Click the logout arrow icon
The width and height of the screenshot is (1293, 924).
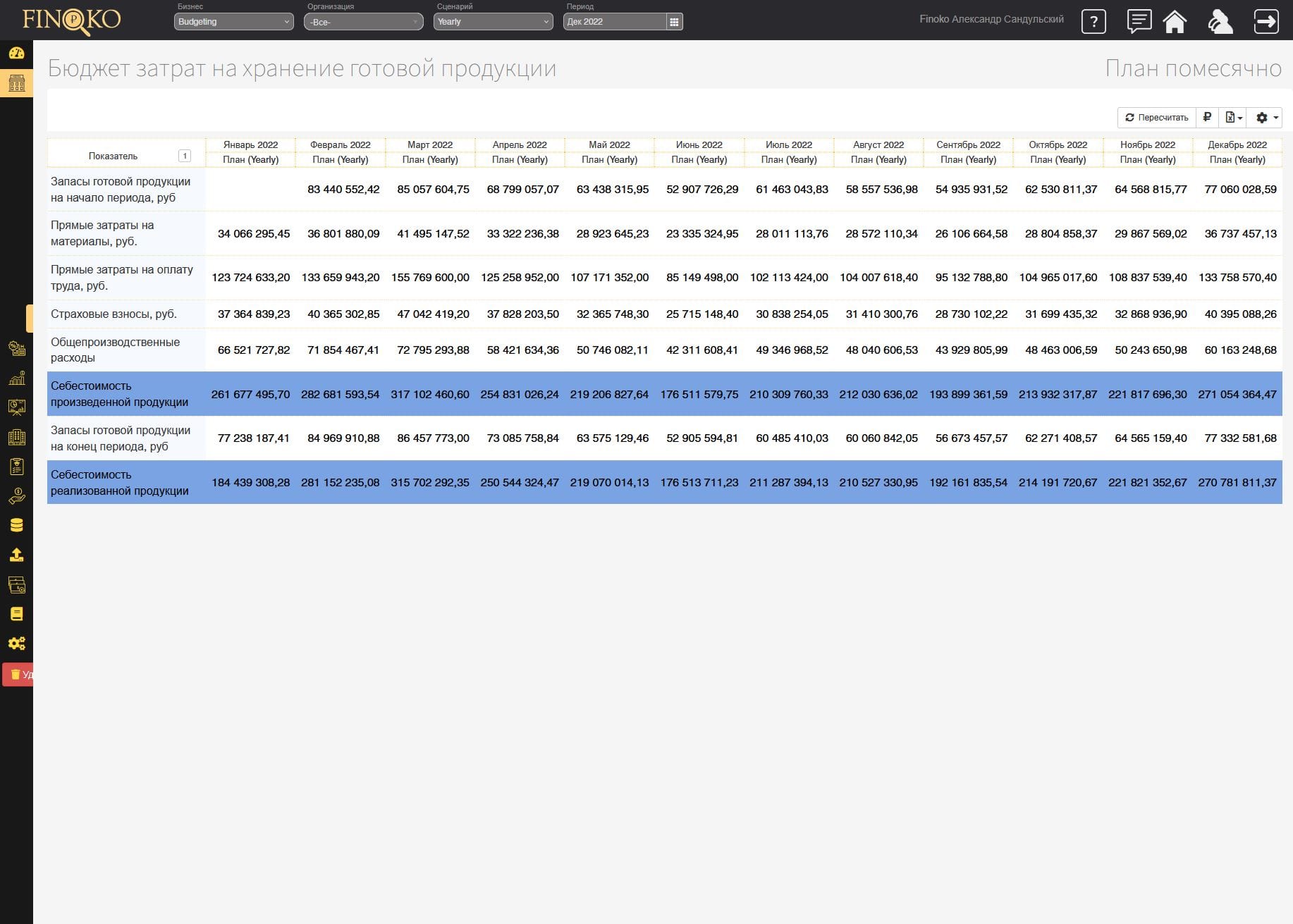pos(1266,21)
